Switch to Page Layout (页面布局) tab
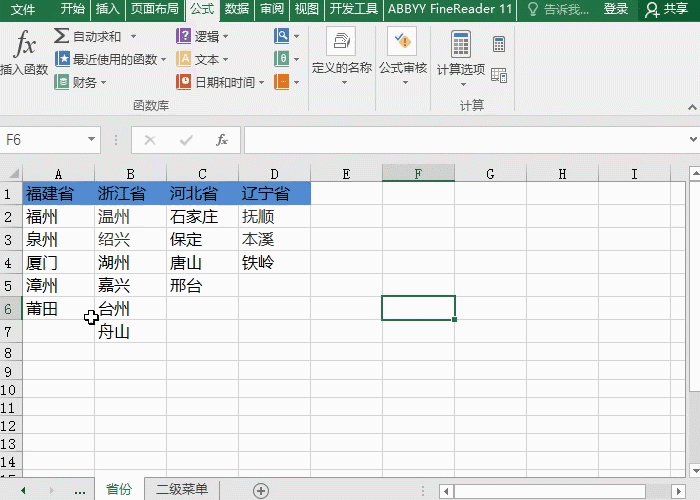Screen dimensions: 700x500 tap(154, 9)
